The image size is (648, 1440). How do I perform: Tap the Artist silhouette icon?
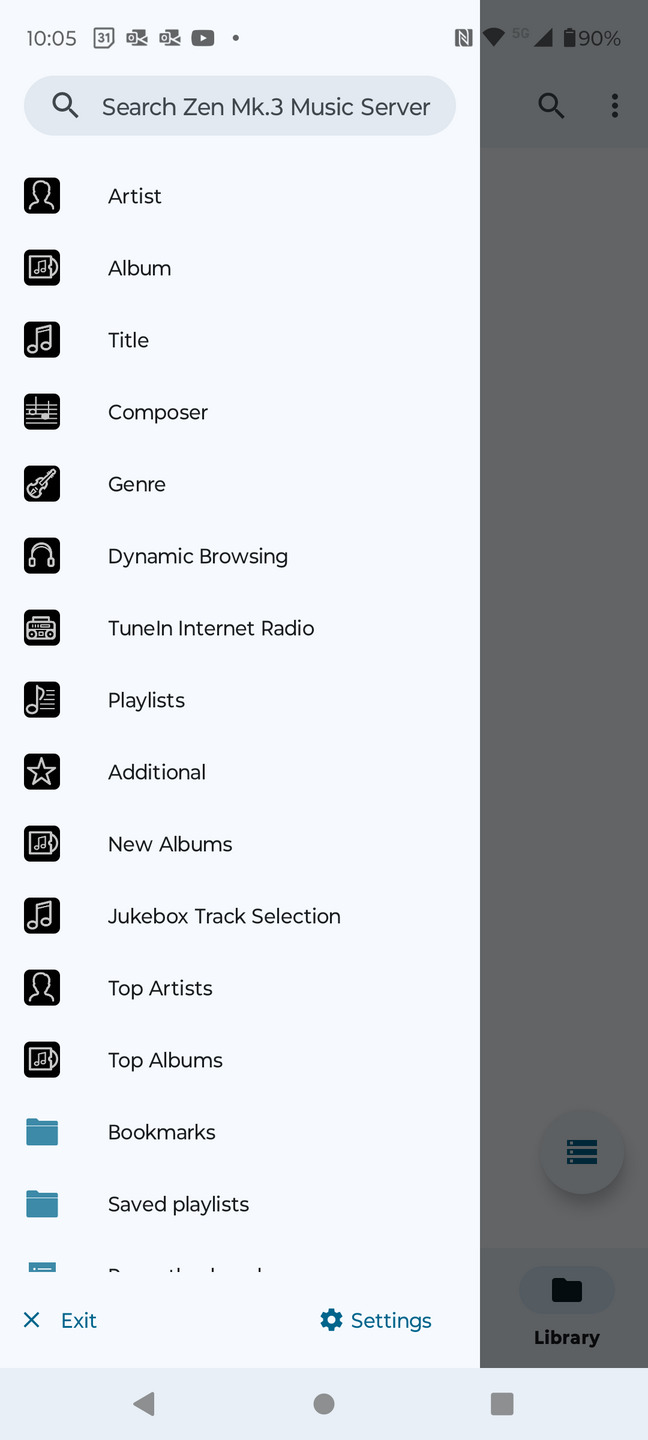click(x=42, y=196)
